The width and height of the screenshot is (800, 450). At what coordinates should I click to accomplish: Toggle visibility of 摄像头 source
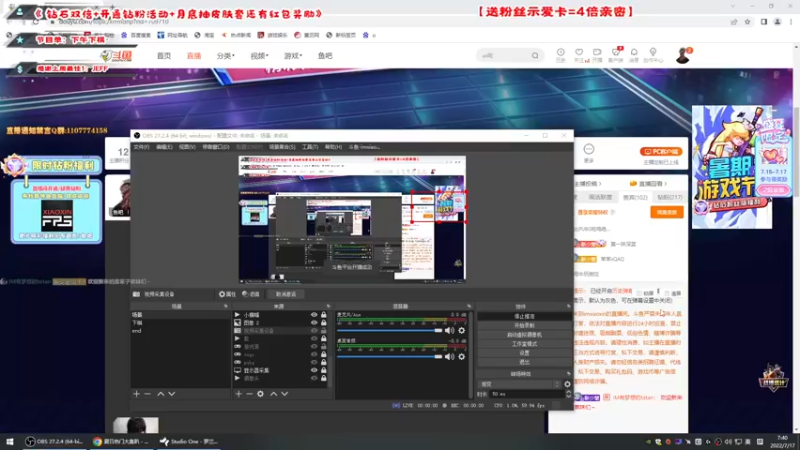[x=314, y=379]
